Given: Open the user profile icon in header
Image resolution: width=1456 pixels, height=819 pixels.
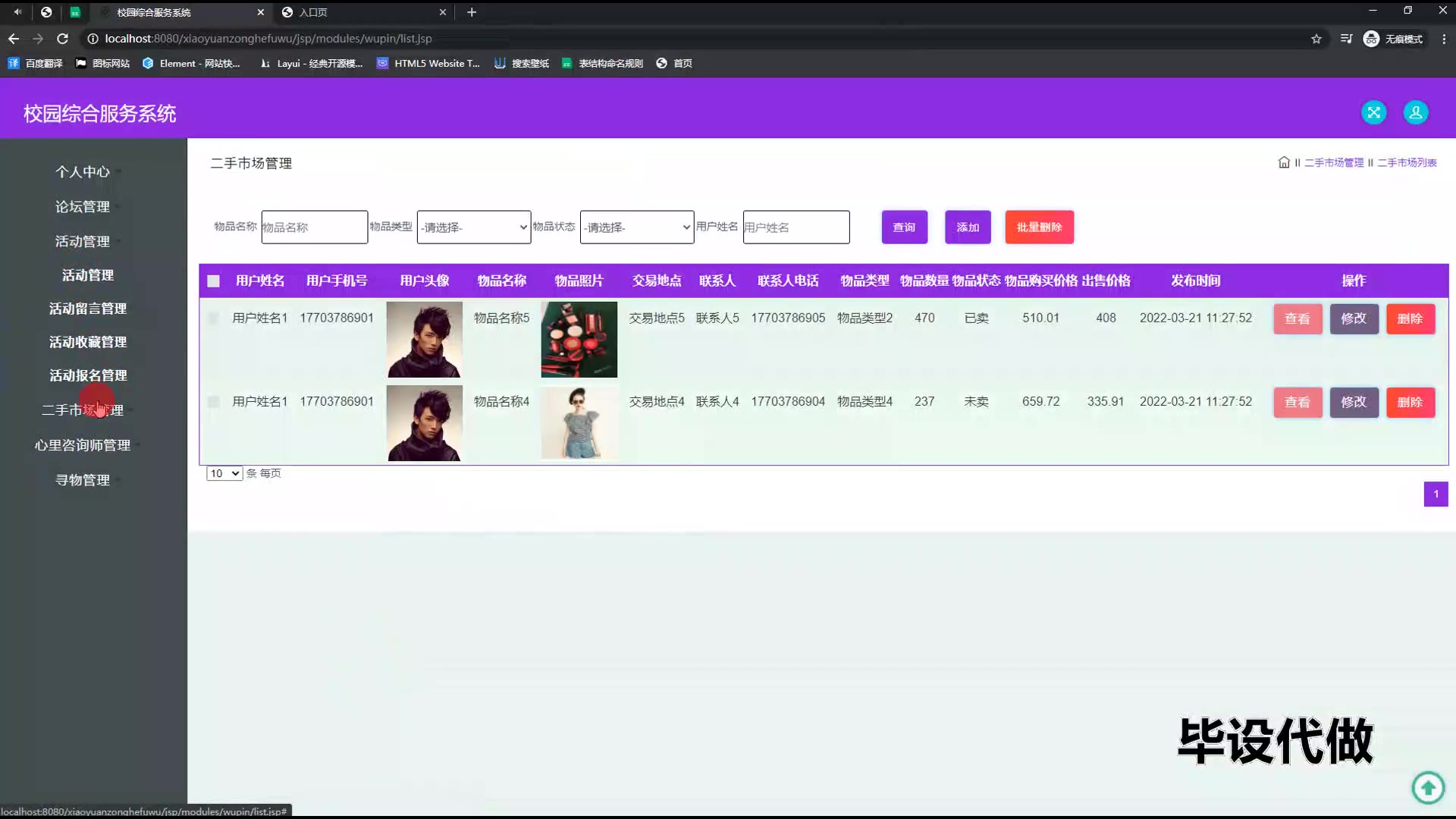Looking at the screenshot, I should (1415, 112).
